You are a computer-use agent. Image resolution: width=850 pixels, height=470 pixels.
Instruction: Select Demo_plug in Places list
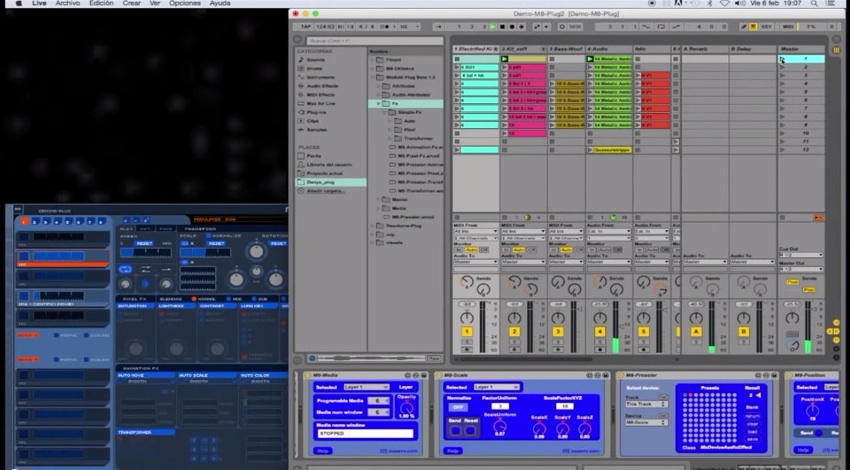coord(320,183)
